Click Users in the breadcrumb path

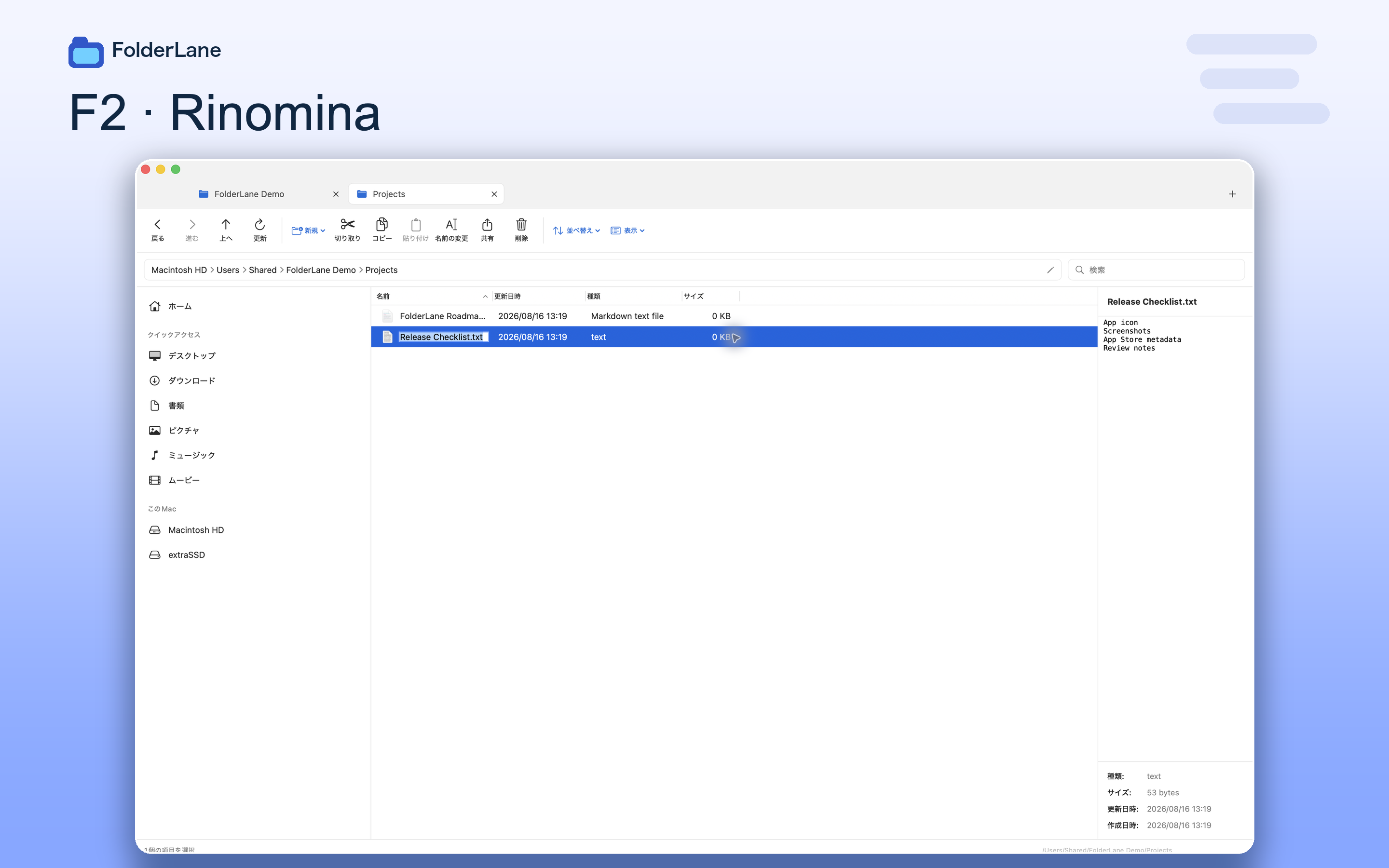[228, 270]
